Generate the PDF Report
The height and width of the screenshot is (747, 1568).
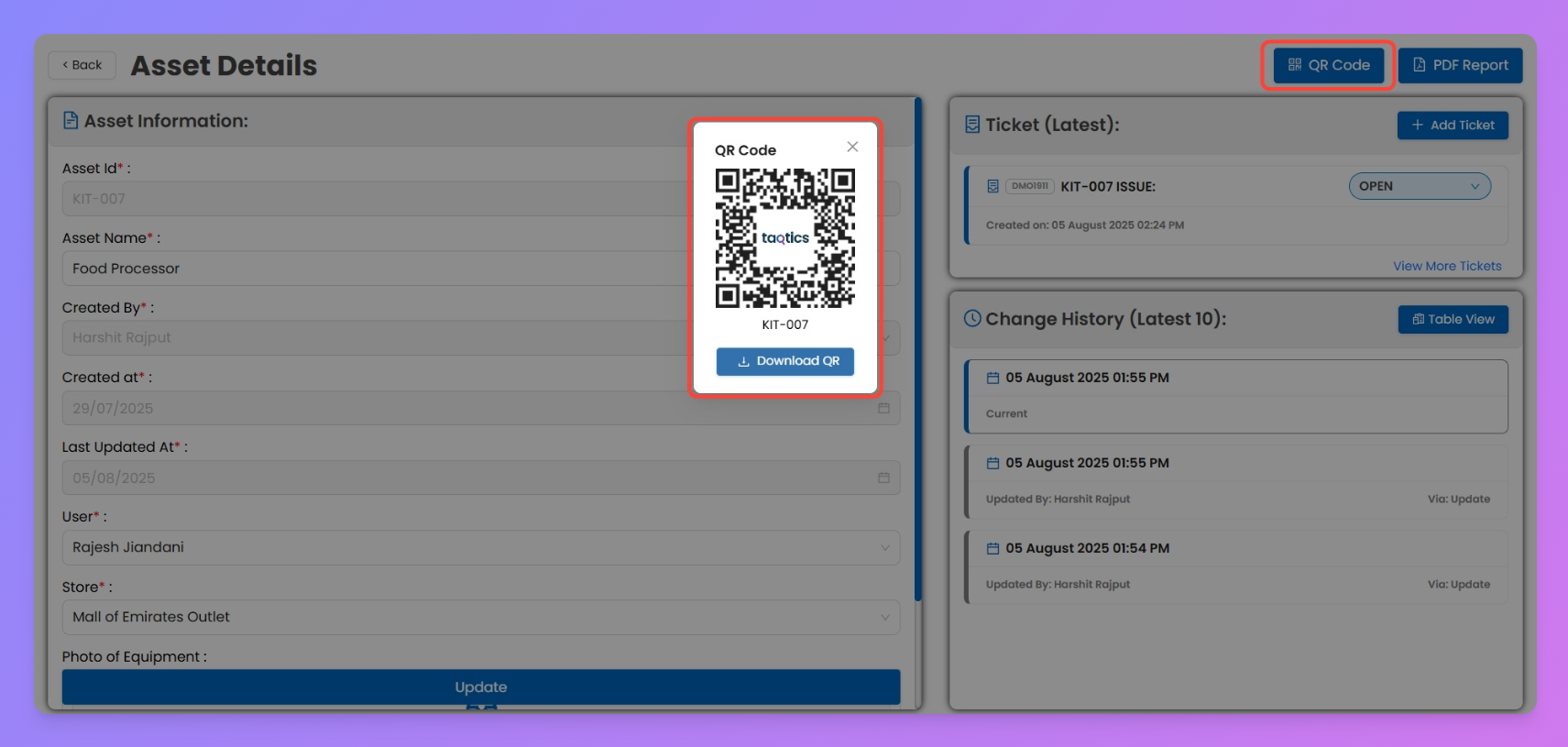coord(1461,65)
